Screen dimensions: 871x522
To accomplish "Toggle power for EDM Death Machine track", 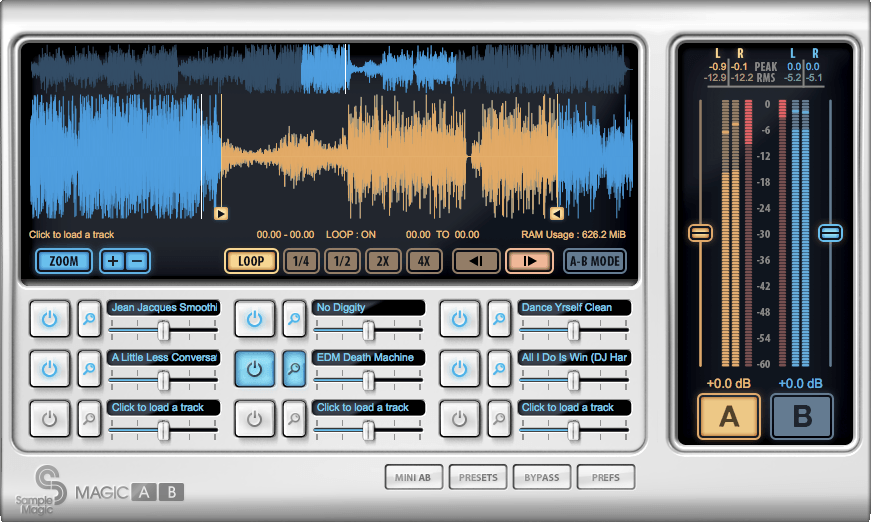I will [x=254, y=369].
